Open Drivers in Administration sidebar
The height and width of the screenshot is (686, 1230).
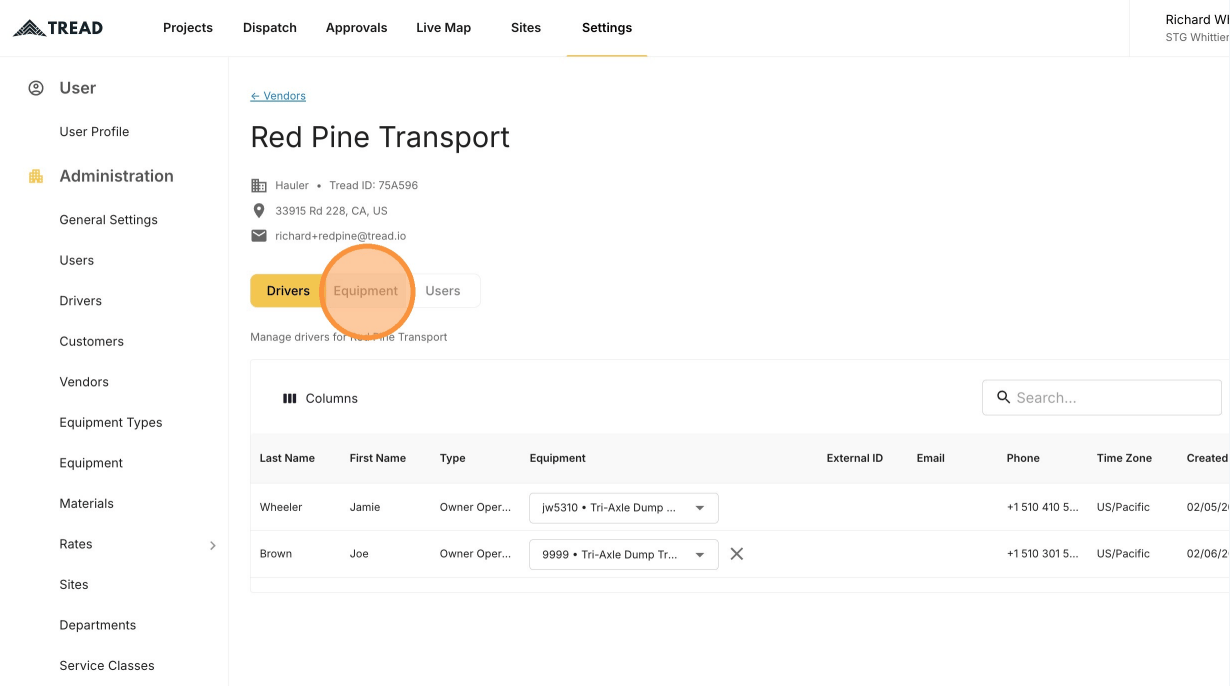click(x=81, y=301)
